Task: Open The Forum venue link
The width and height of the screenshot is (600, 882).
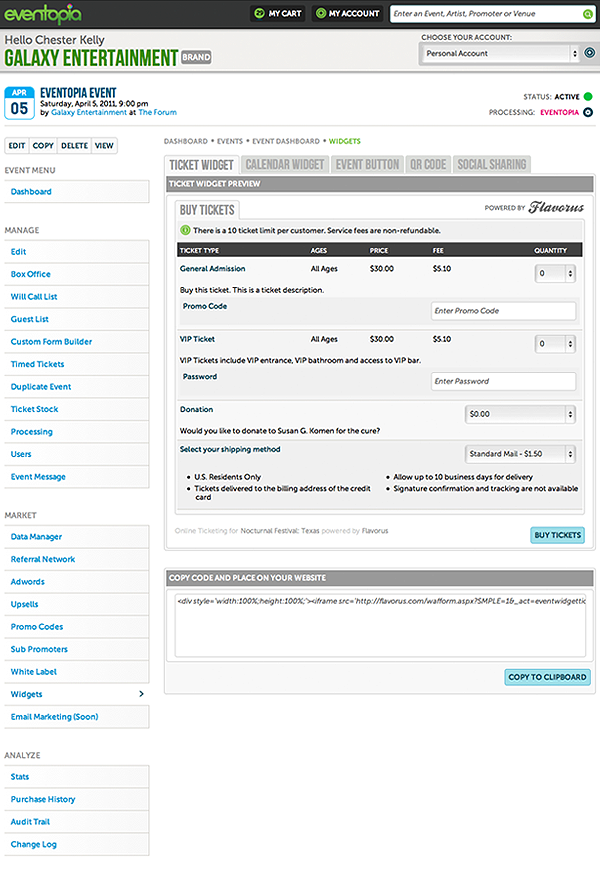Action: (157, 112)
